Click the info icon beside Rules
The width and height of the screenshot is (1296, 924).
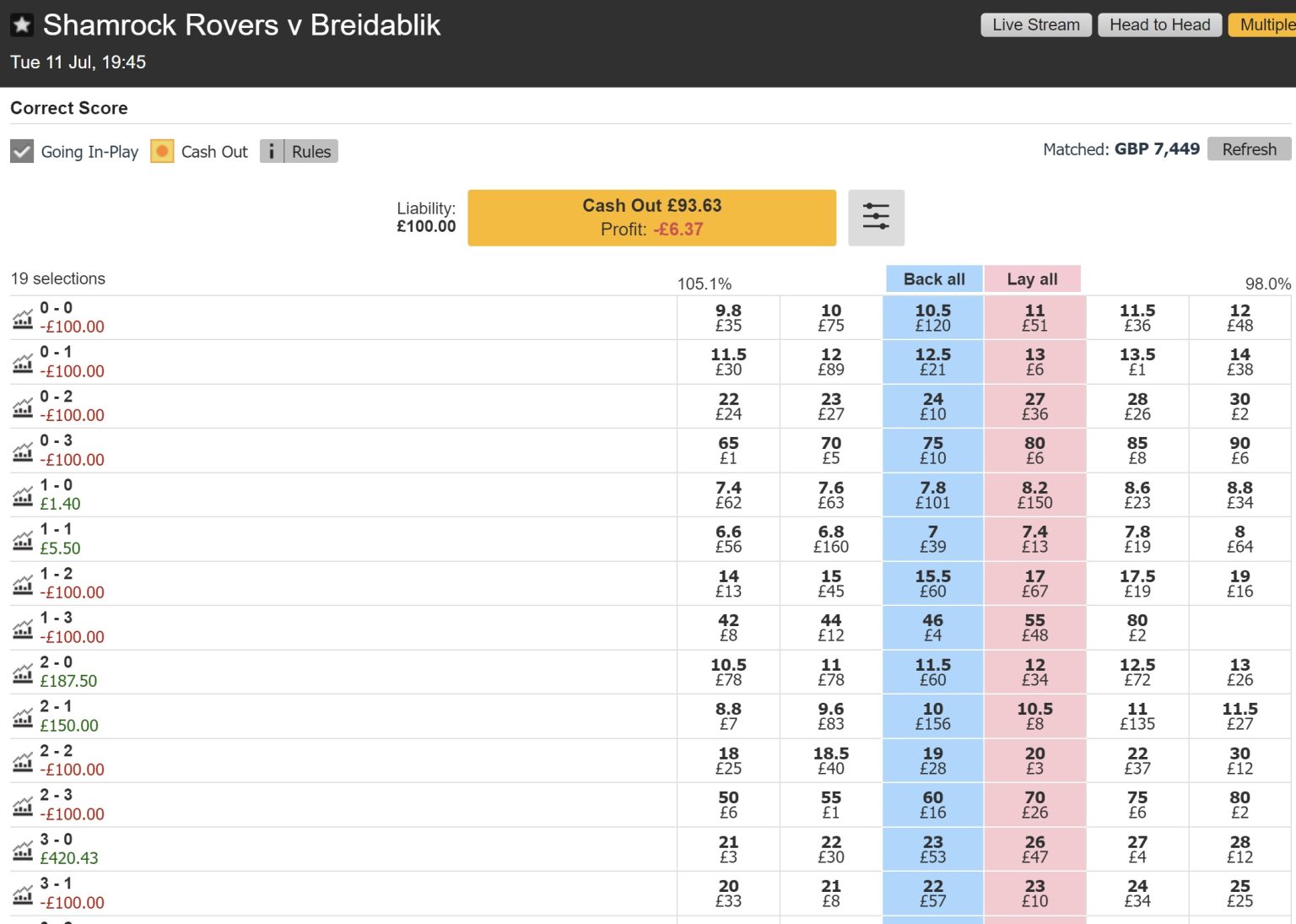tap(271, 150)
